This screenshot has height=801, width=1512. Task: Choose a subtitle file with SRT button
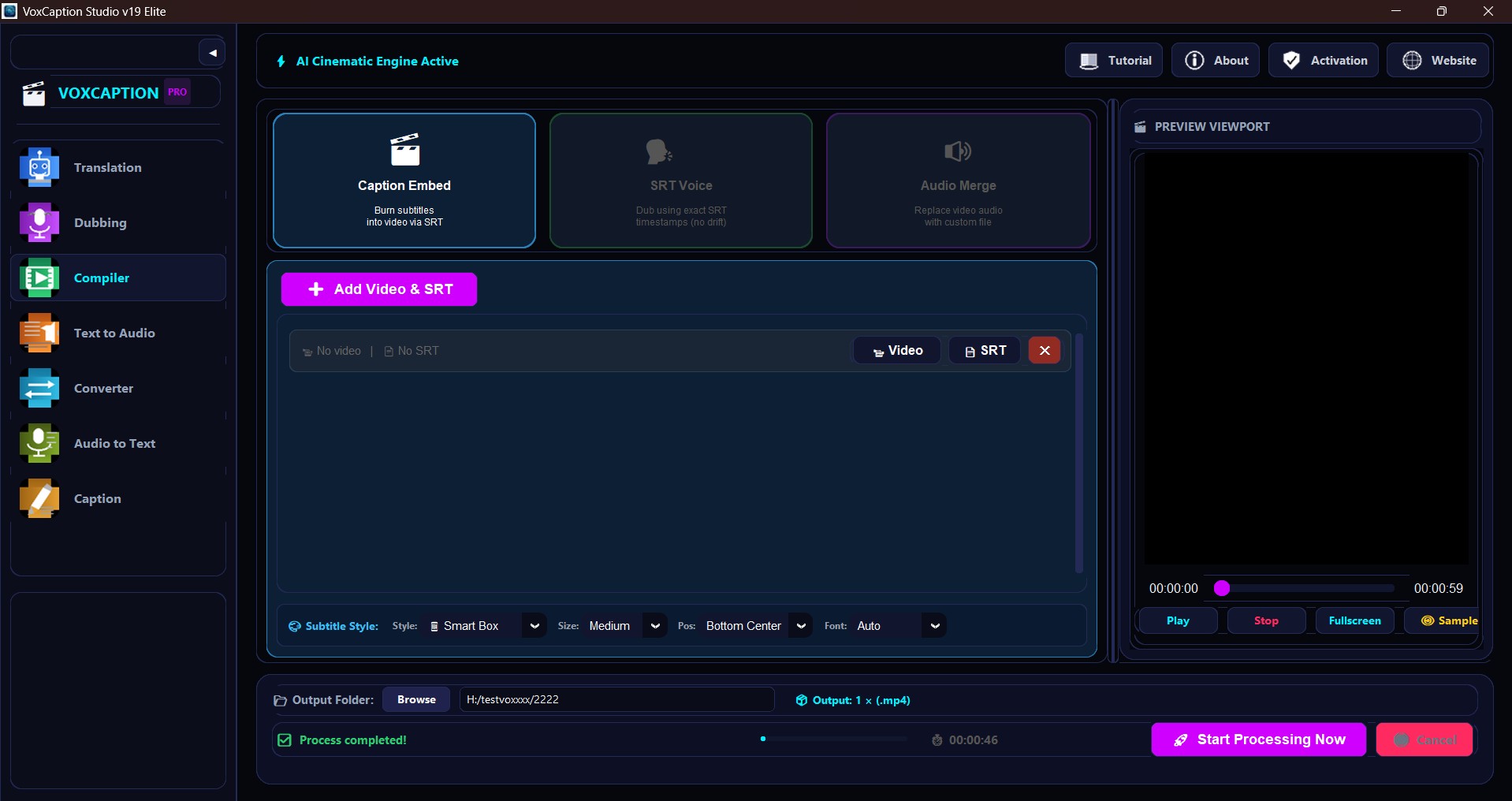click(985, 351)
